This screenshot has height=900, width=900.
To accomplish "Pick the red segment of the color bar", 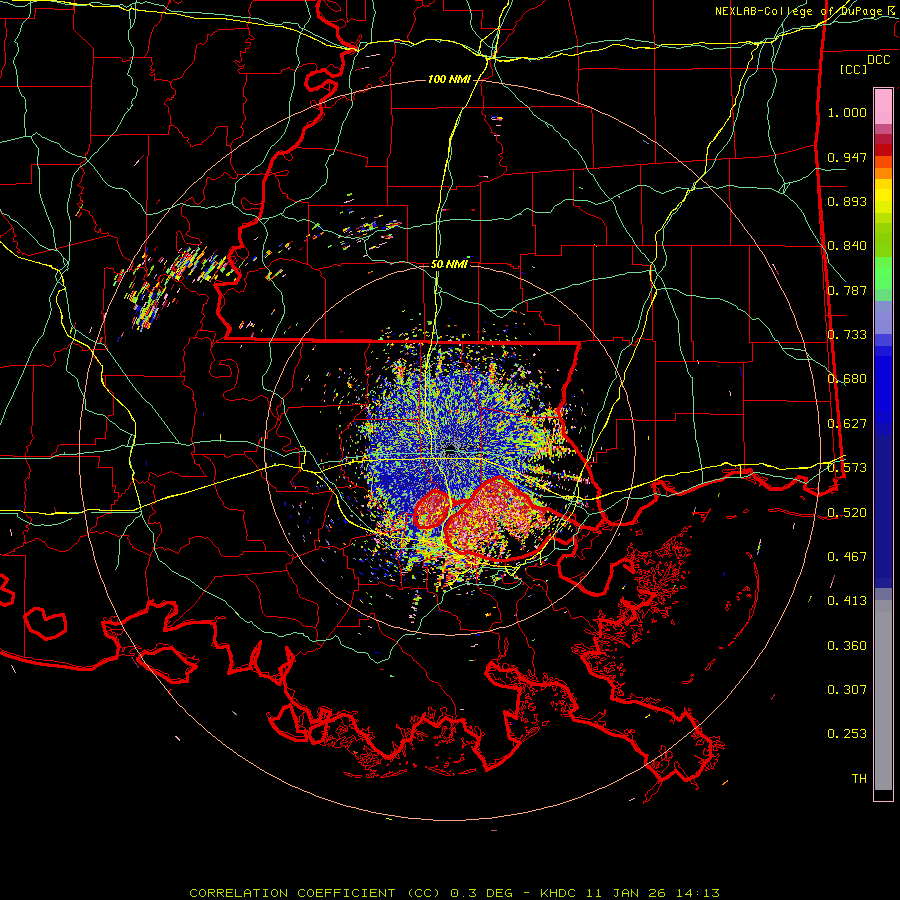I will click(x=883, y=150).
